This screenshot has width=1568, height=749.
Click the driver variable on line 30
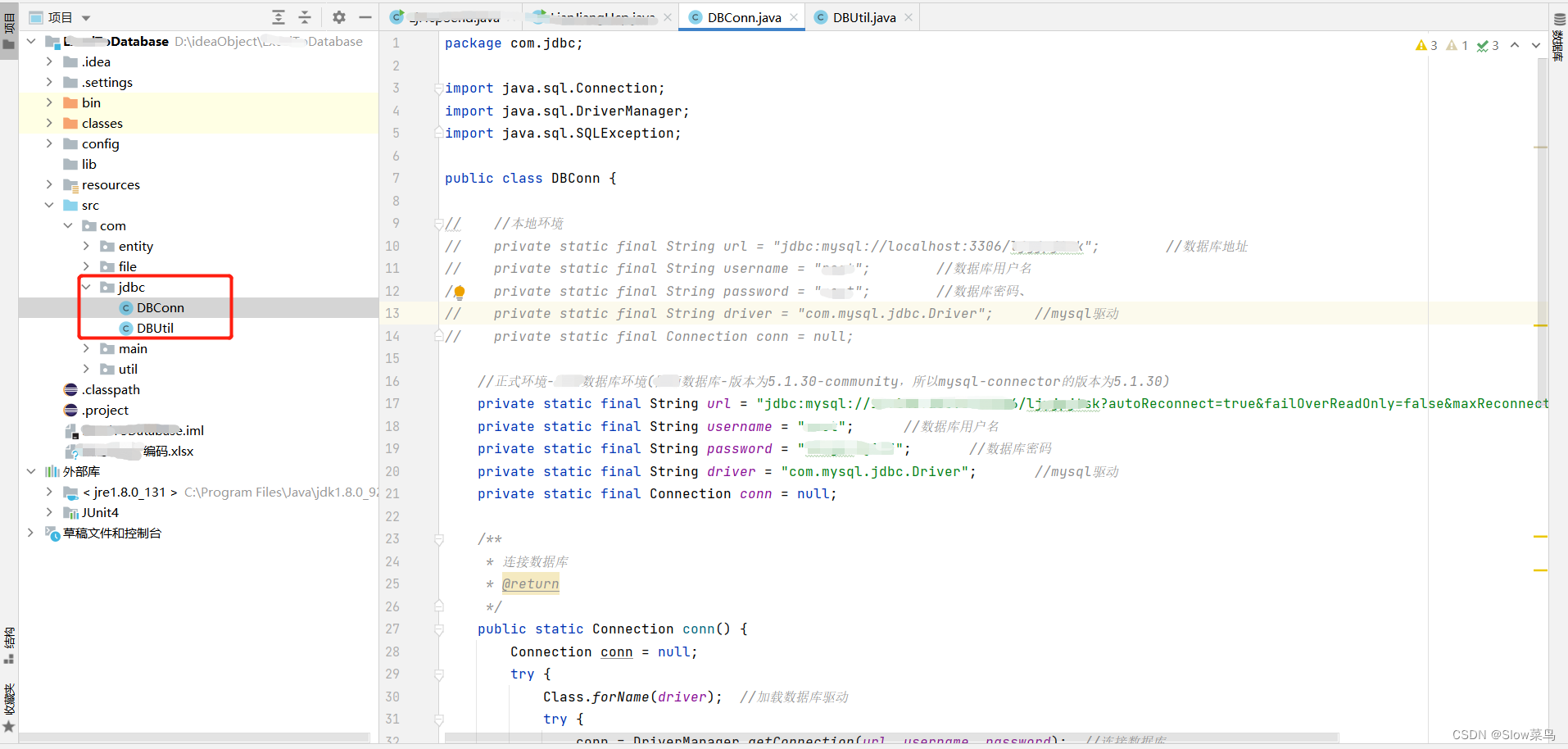pos(682,697)
